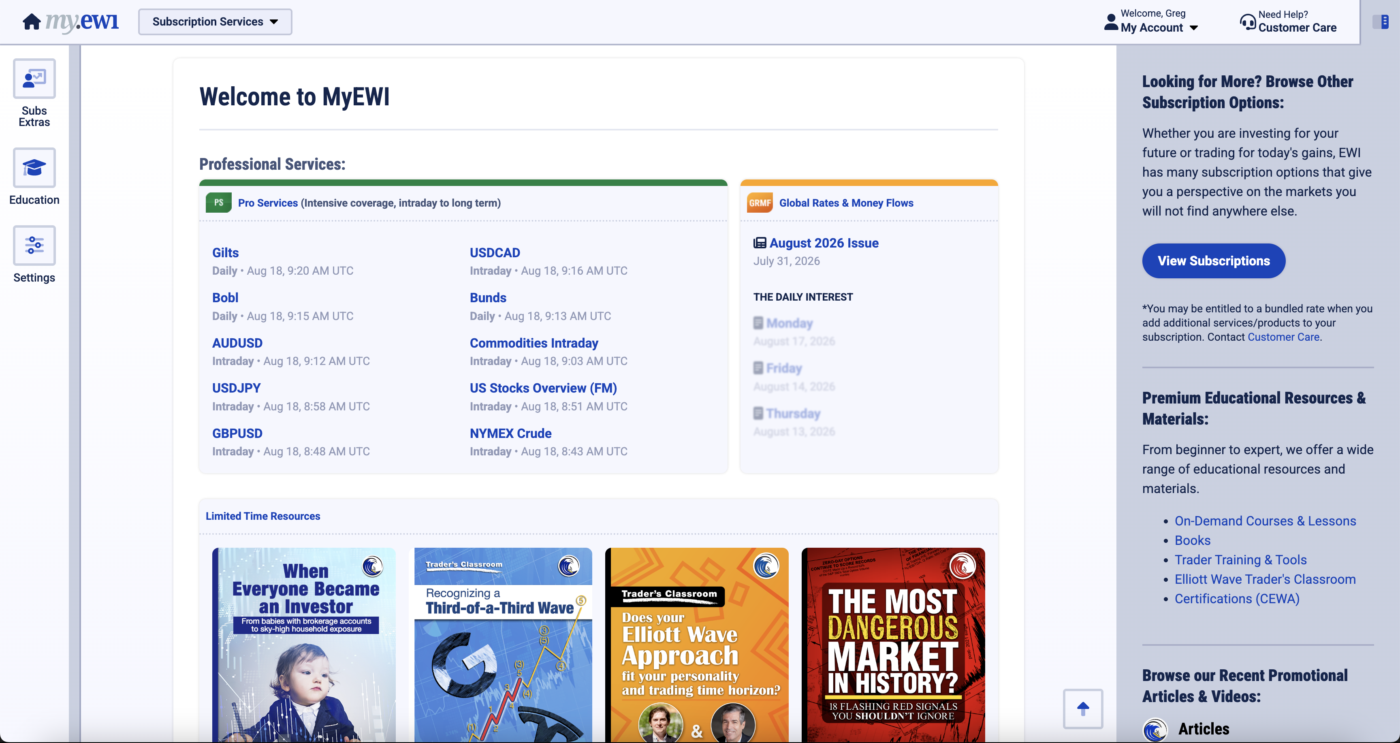This screenshot has height=743, width=1400.
Task: Open the Books link
Action: click(1193, 540)
